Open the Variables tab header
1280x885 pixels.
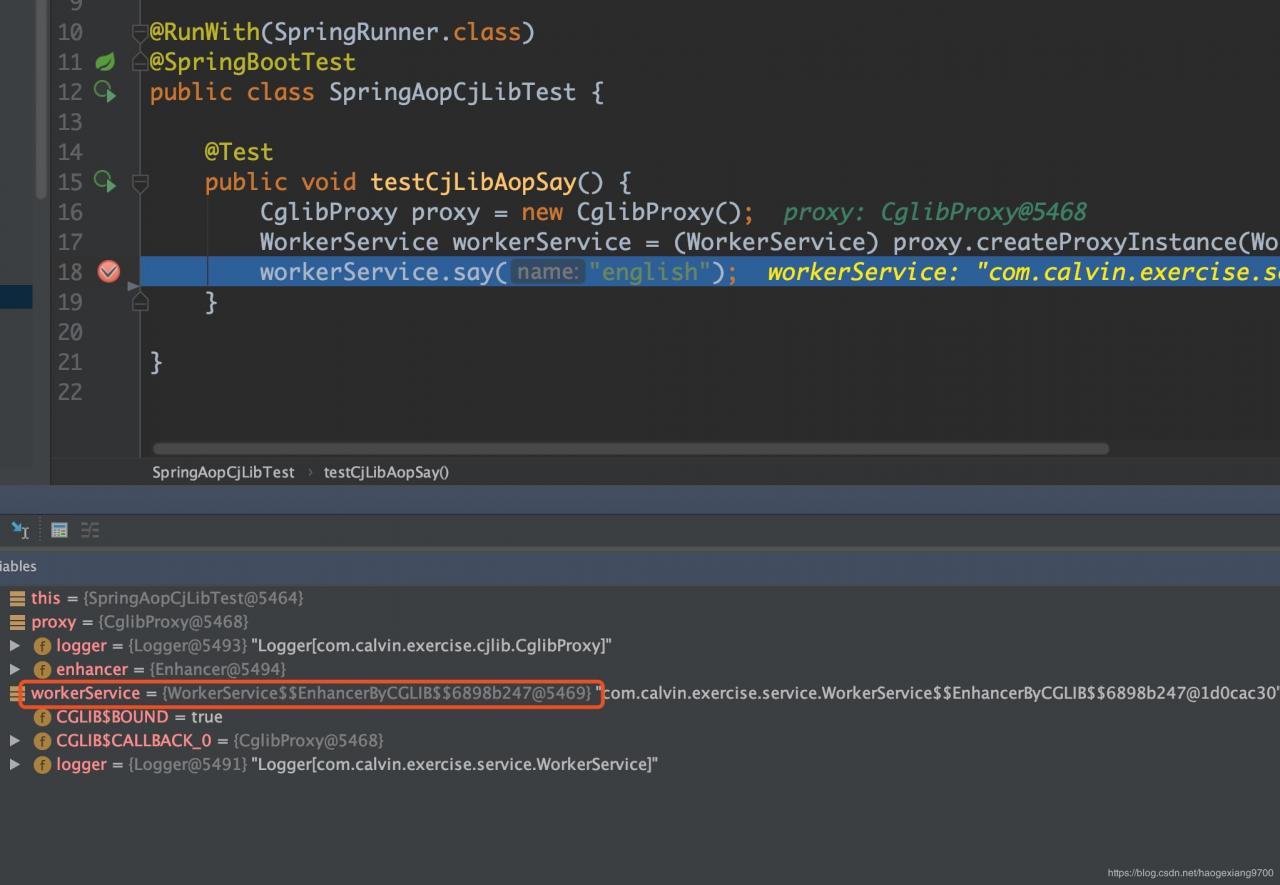18,566
